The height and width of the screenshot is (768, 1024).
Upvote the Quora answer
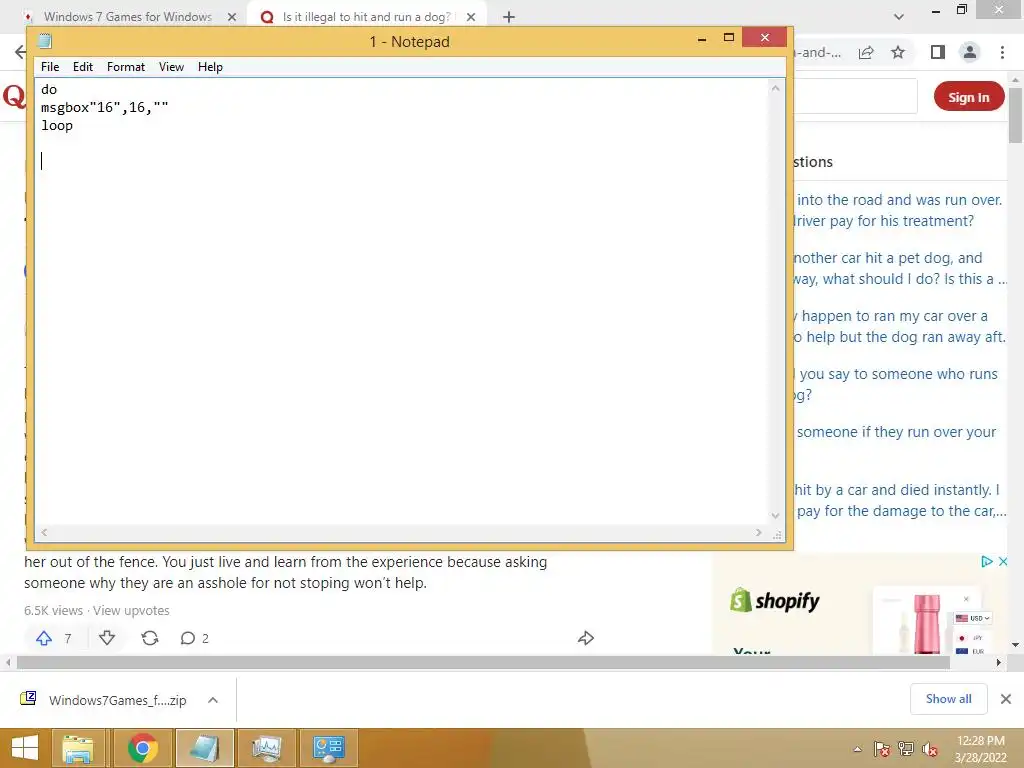[44, 638]
